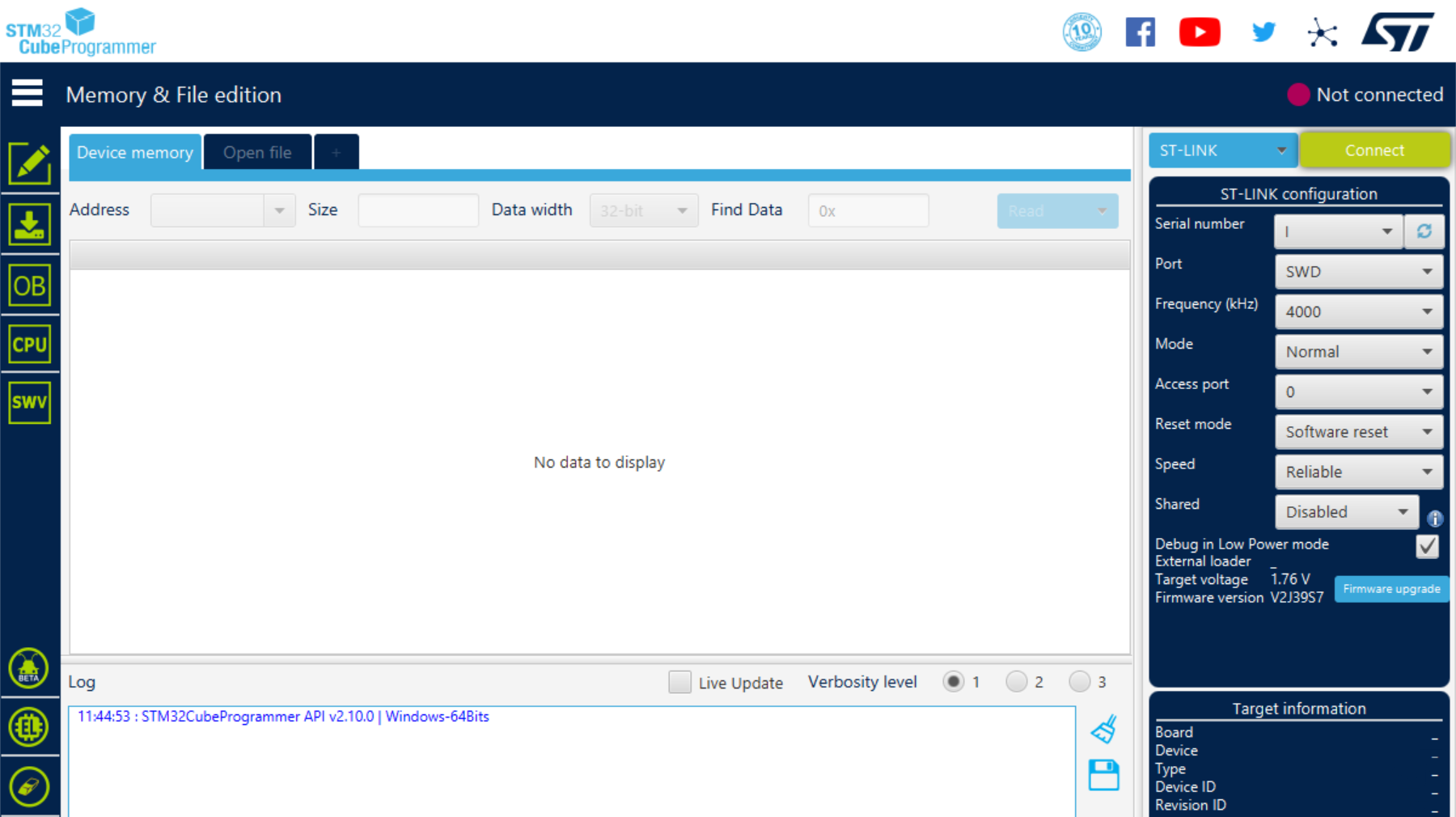
Task: Open the CPU panel icon
Action: click(30, 345)
